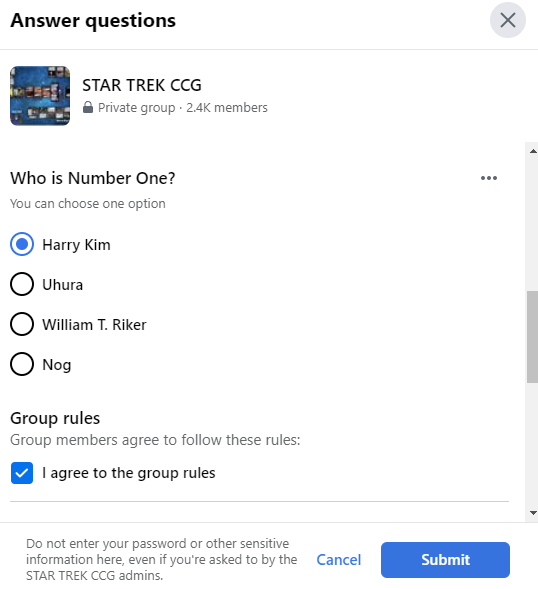The image size is (538, 589).
Task: Click the STAR TREK CCG group thumbnail
Action: point(40,96)
